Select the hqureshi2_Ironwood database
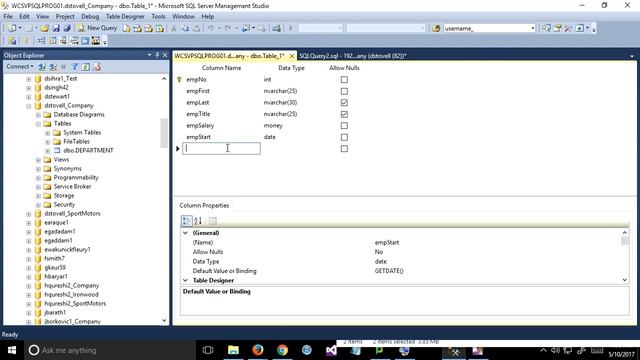Viewport: 640px width, 360px height. 71,294
